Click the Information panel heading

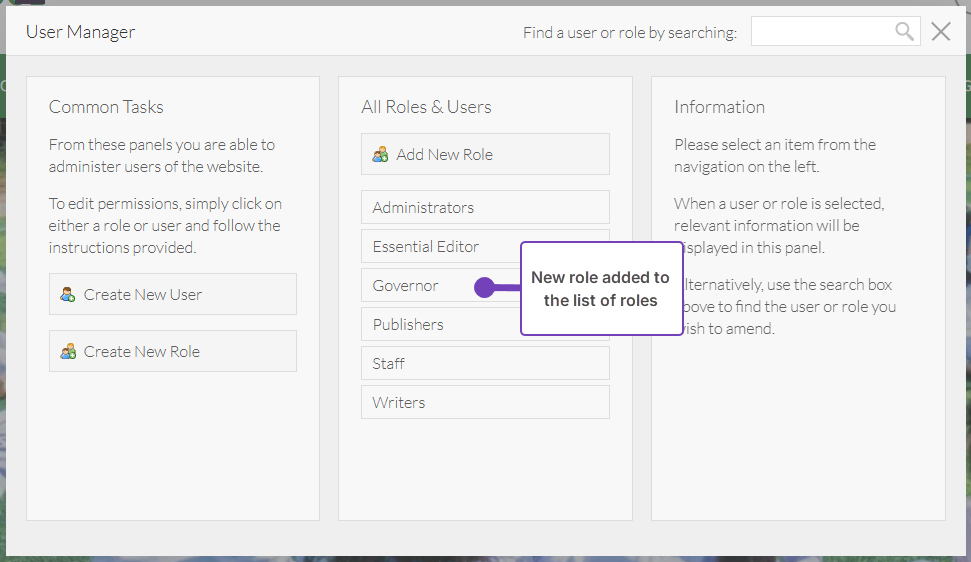click(719, 107)
